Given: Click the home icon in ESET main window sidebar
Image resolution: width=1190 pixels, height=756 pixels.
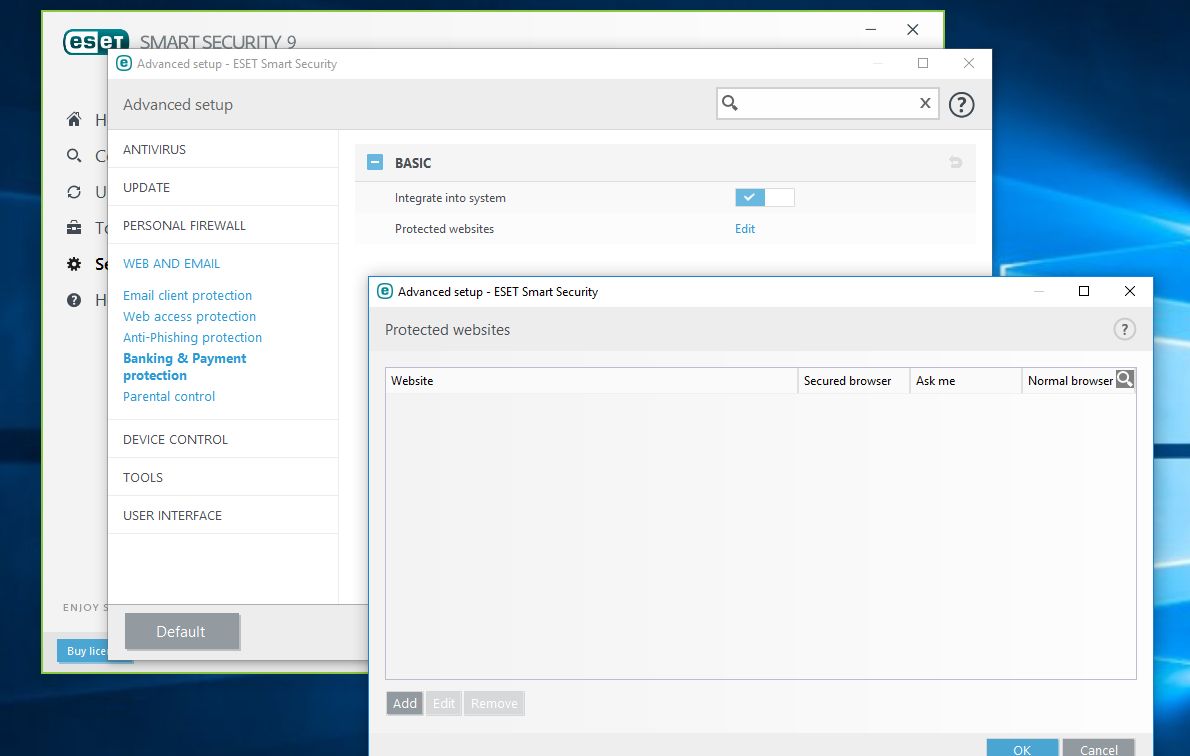Looking at the screenshot, I should click(74, 119).
